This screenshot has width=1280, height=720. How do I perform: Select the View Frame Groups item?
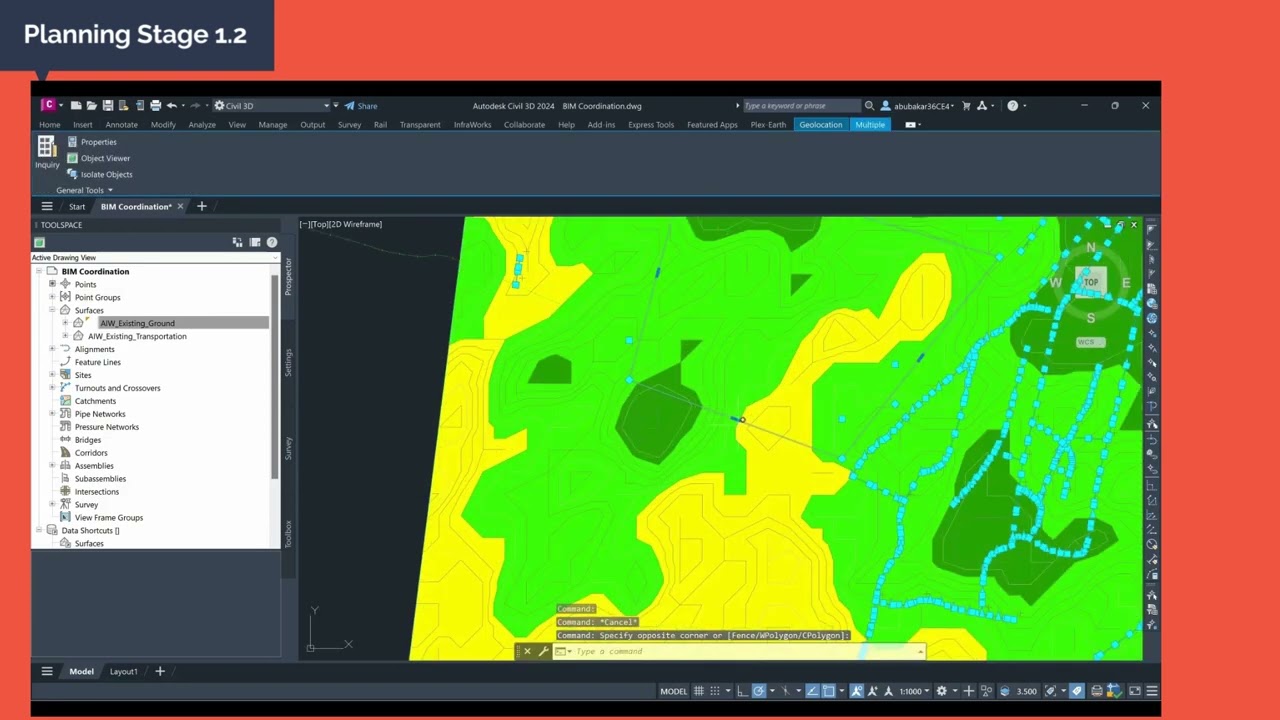point(108,518)
